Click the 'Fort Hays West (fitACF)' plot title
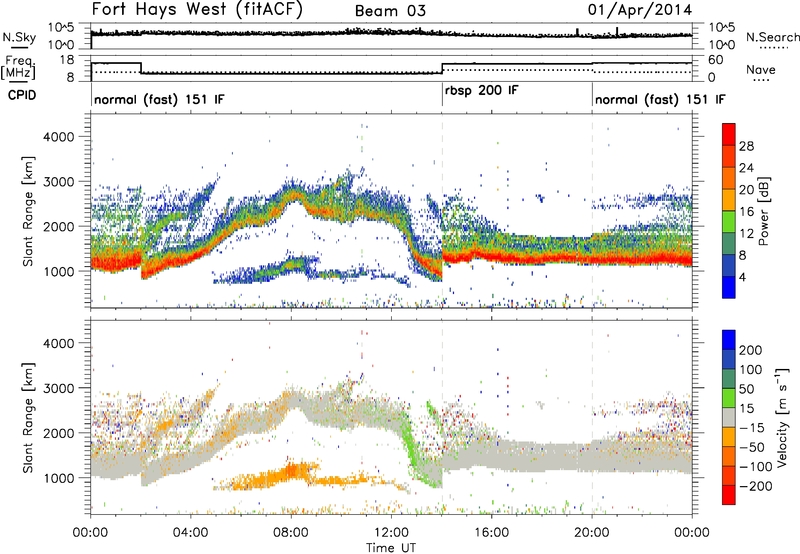The width and height of the screenshot is (800, 554). point(196,10)
